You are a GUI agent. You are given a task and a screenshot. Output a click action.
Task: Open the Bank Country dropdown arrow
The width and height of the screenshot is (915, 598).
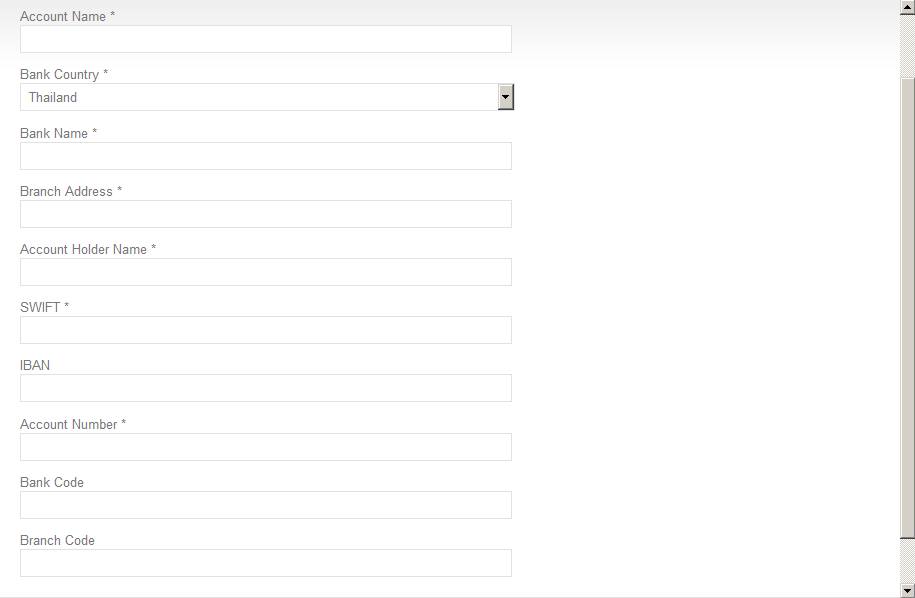pyautogui.click(x=506, y=97)
